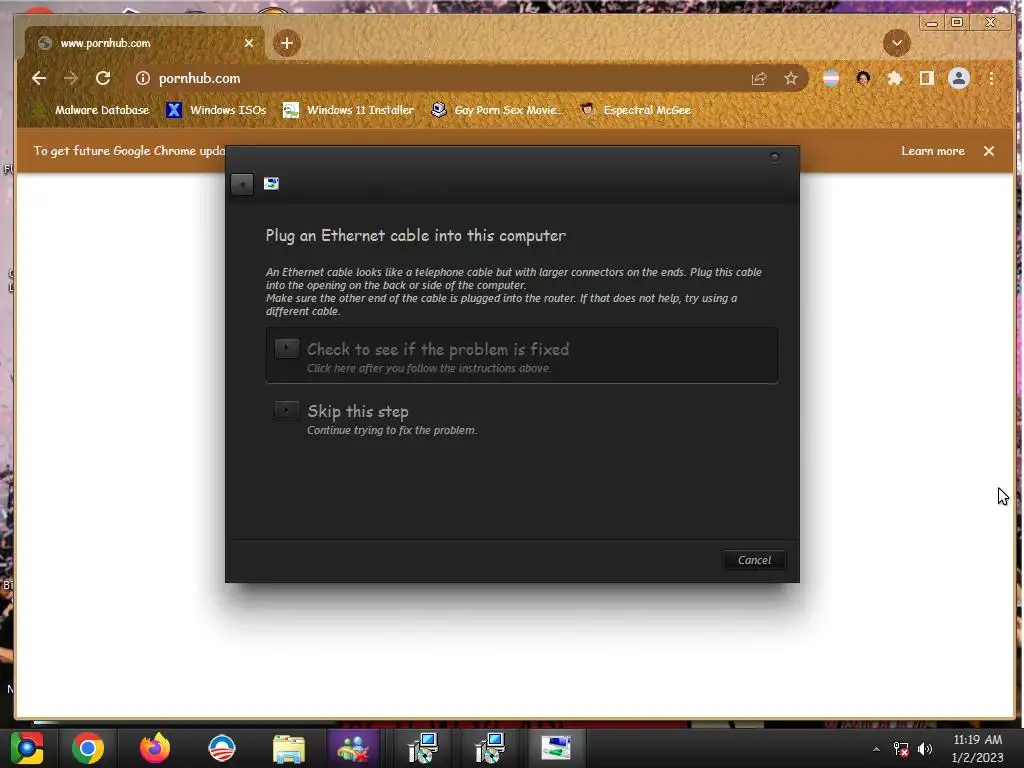The image size is (1024, 768).
Task: Open Google Chrome from taskbar
Action: (88, 748)
